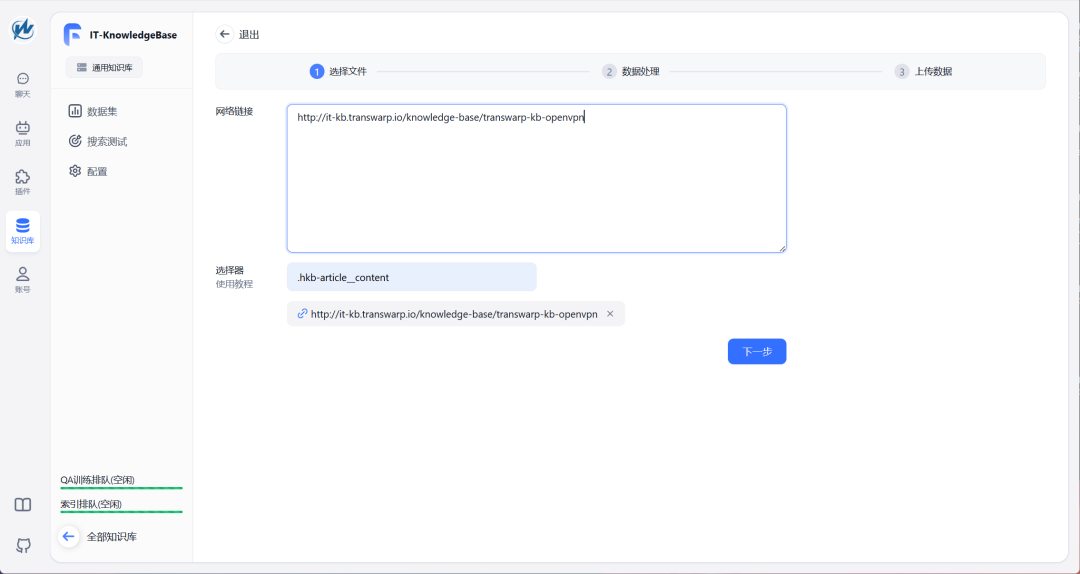
Task: Open the 使用教程 tutorial link
Action: point(234,284)
